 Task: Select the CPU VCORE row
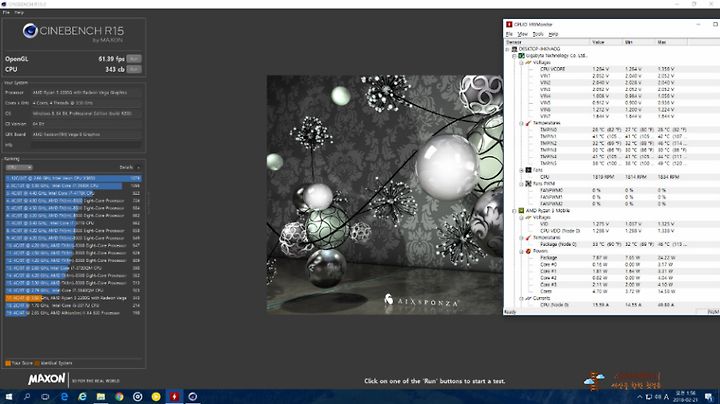pyautogui.click(x=612, y=69)
